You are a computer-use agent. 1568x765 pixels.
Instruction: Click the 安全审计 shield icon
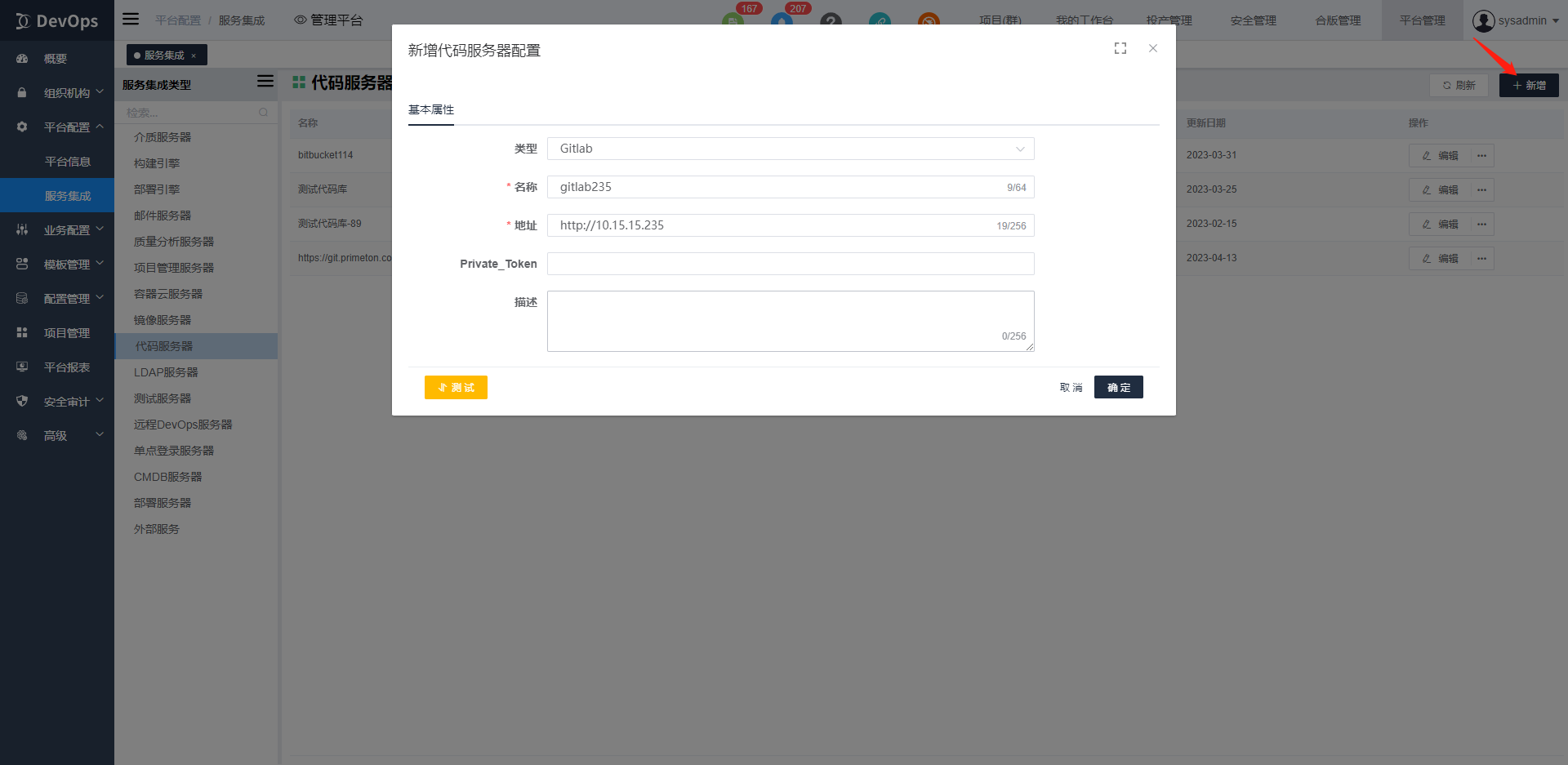(x=22, y=402)
